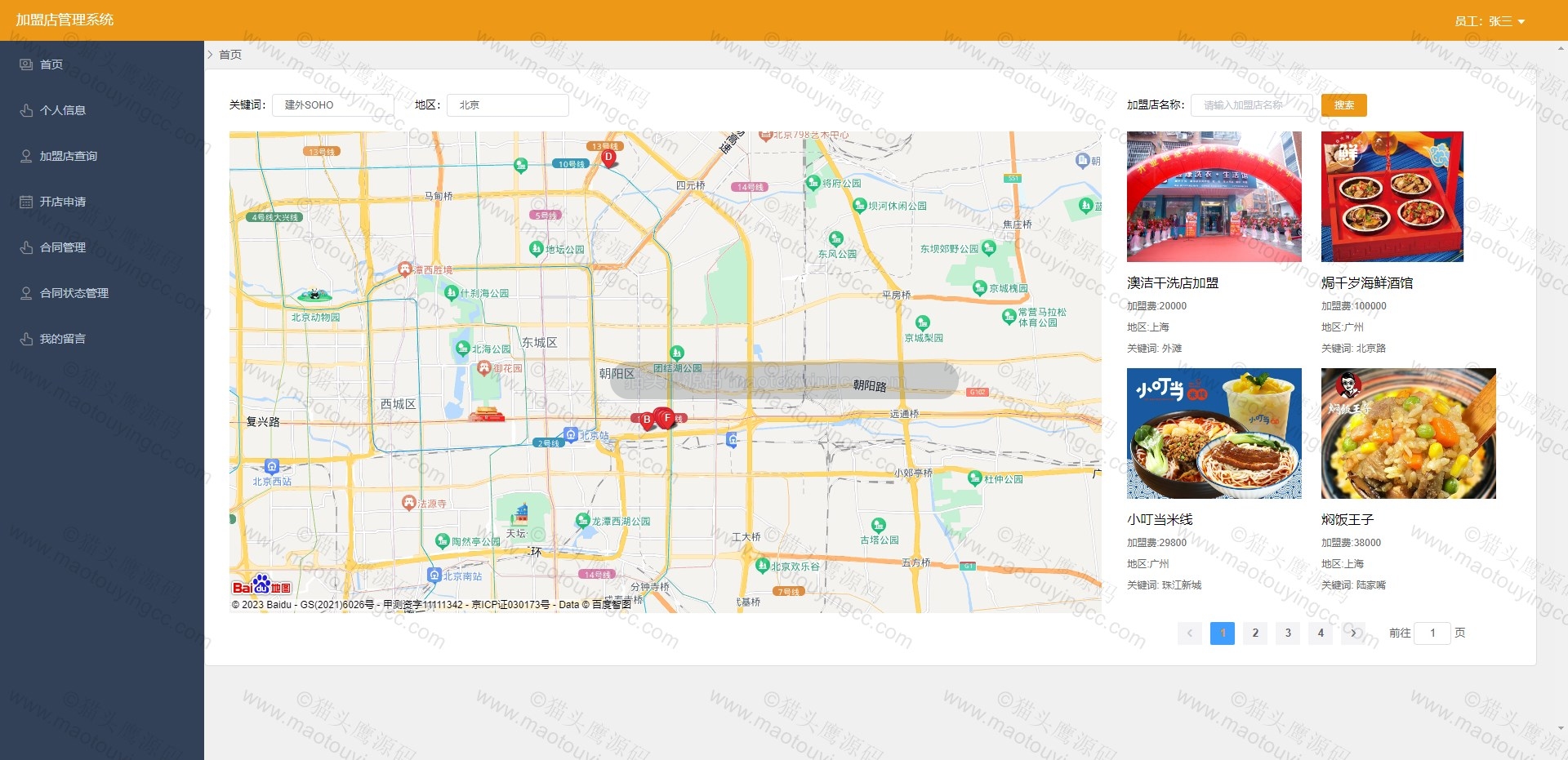This screenshot has width=1568, height=760.
Task: Click the 古塔公园 park icon on map
Action: [878, 525]
